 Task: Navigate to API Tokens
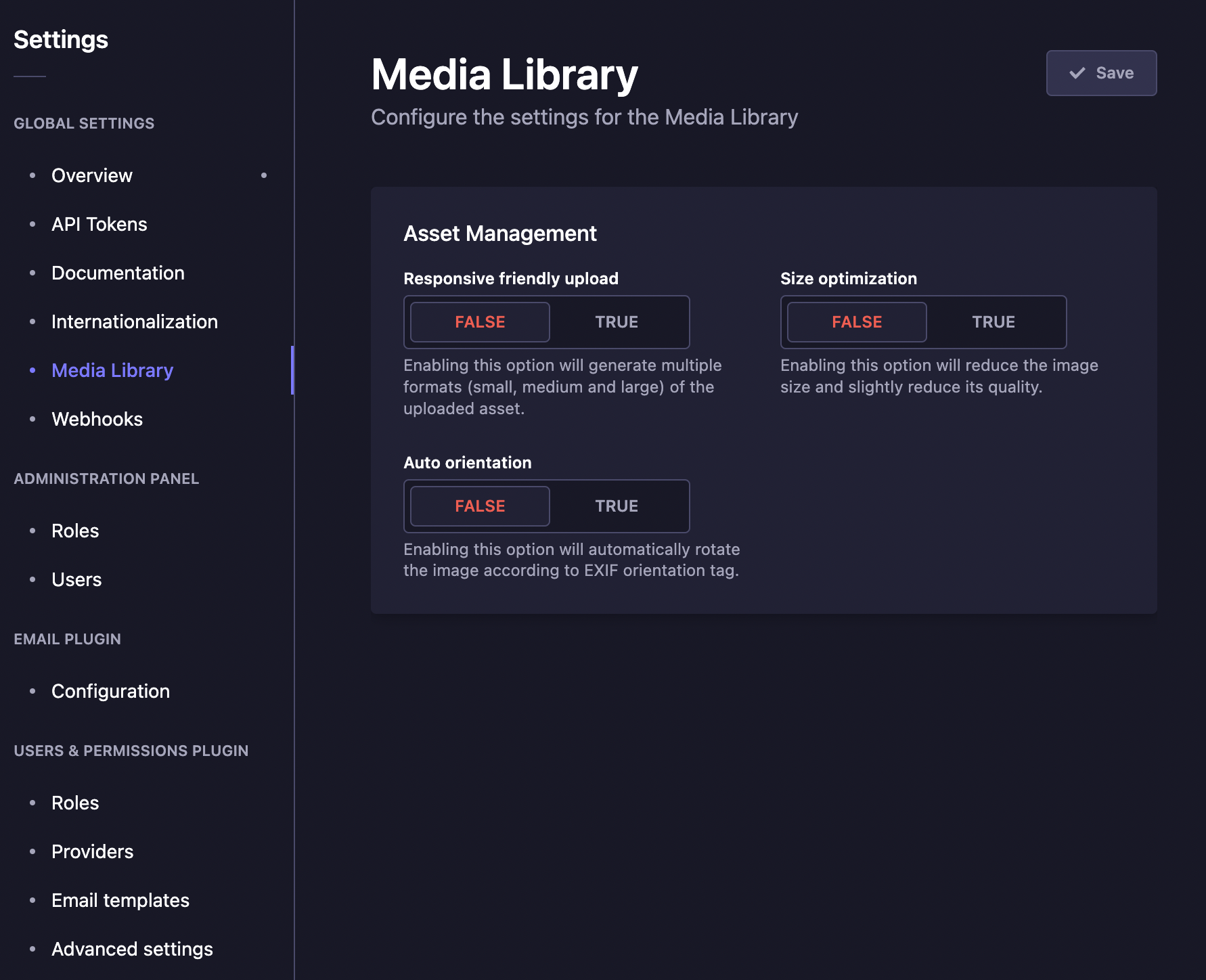tap(99, 224)
